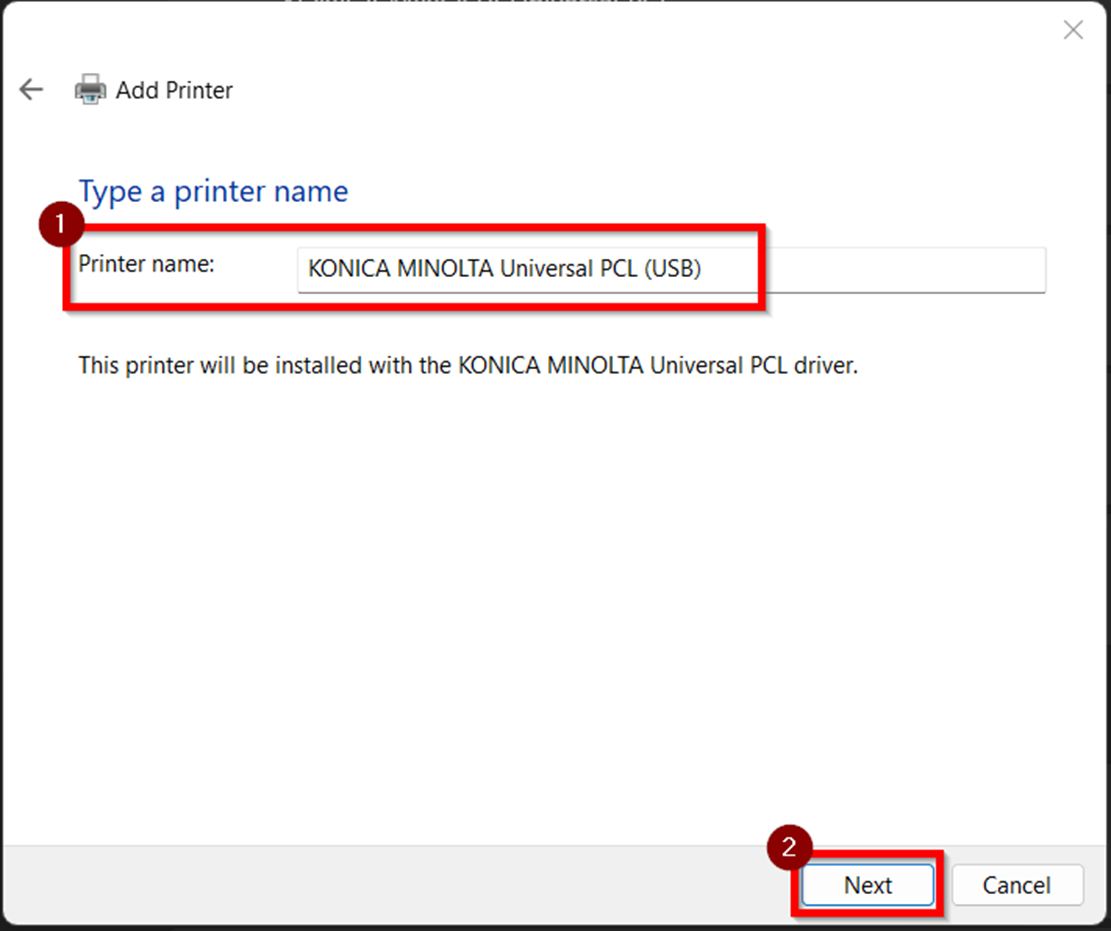Go back using the back arrow
Viewport: 1111px width, 931px height.
(x=31, y=90)
